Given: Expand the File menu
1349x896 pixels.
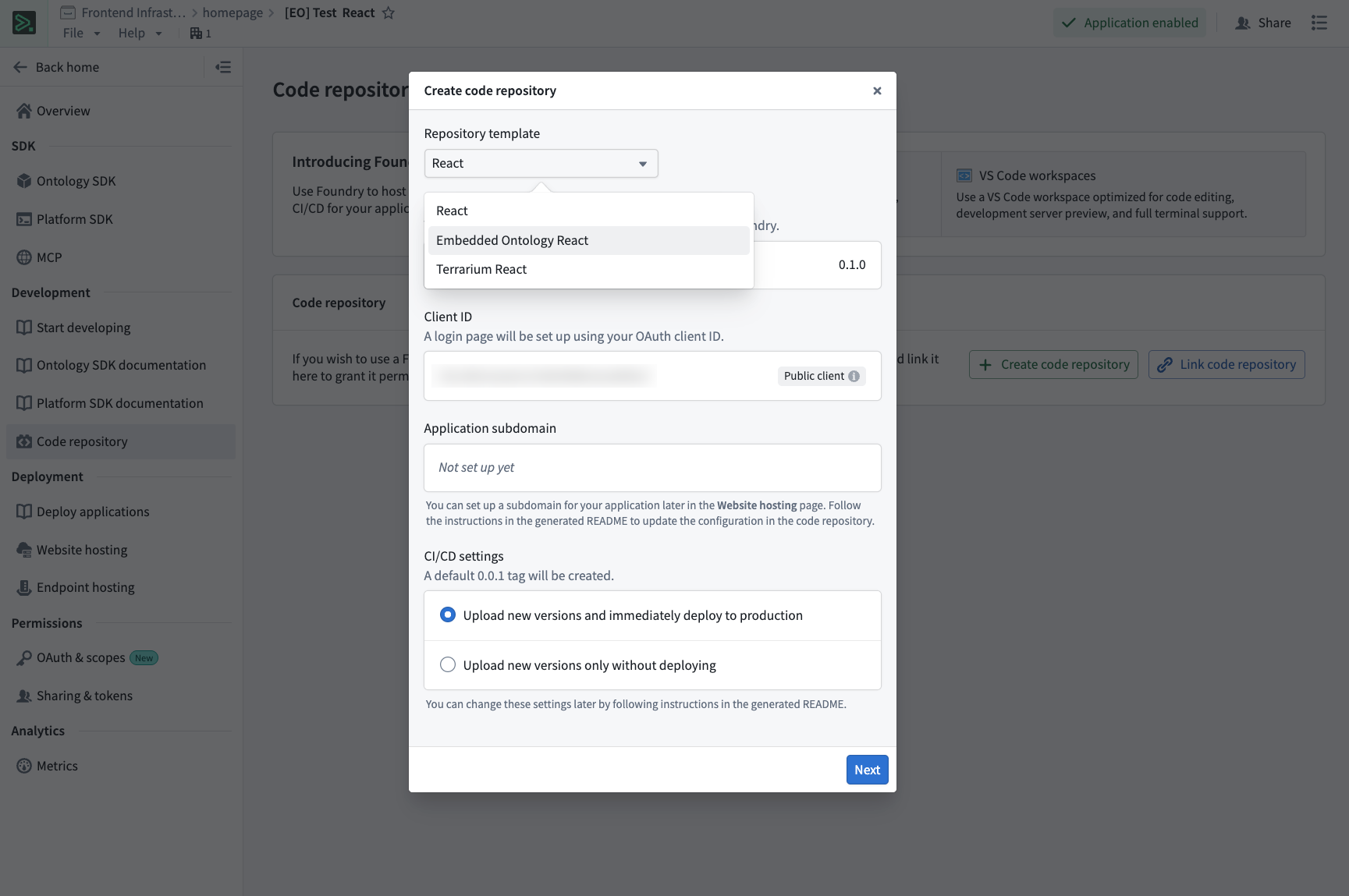Looking at the screenshot, I should [x=81, y=33].
